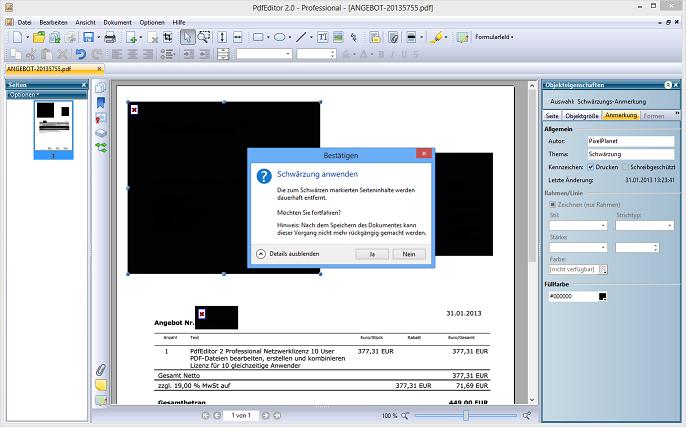
Task: Click the black Füllfarbe color swatch
Action: pyautogui.click(x=602, y=297)
